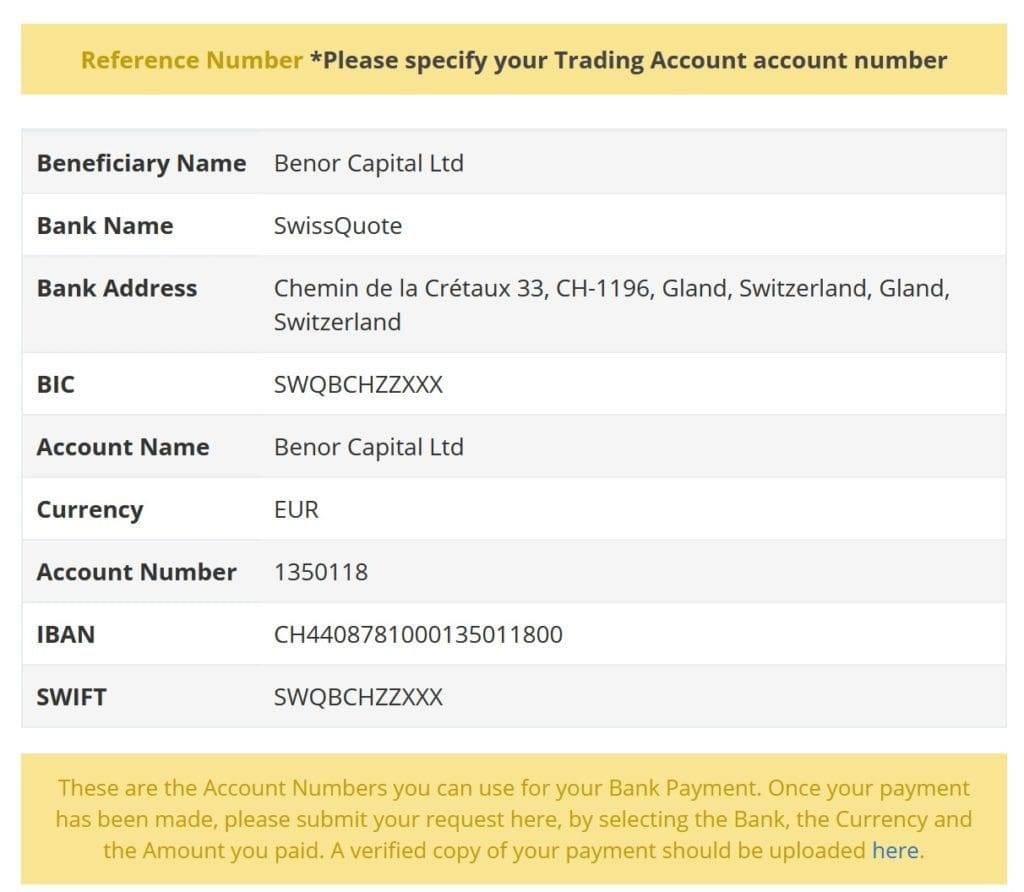Viewport: 1024px width, 892px height.
Task: Click the Reference Number heading
Action: 191,60
